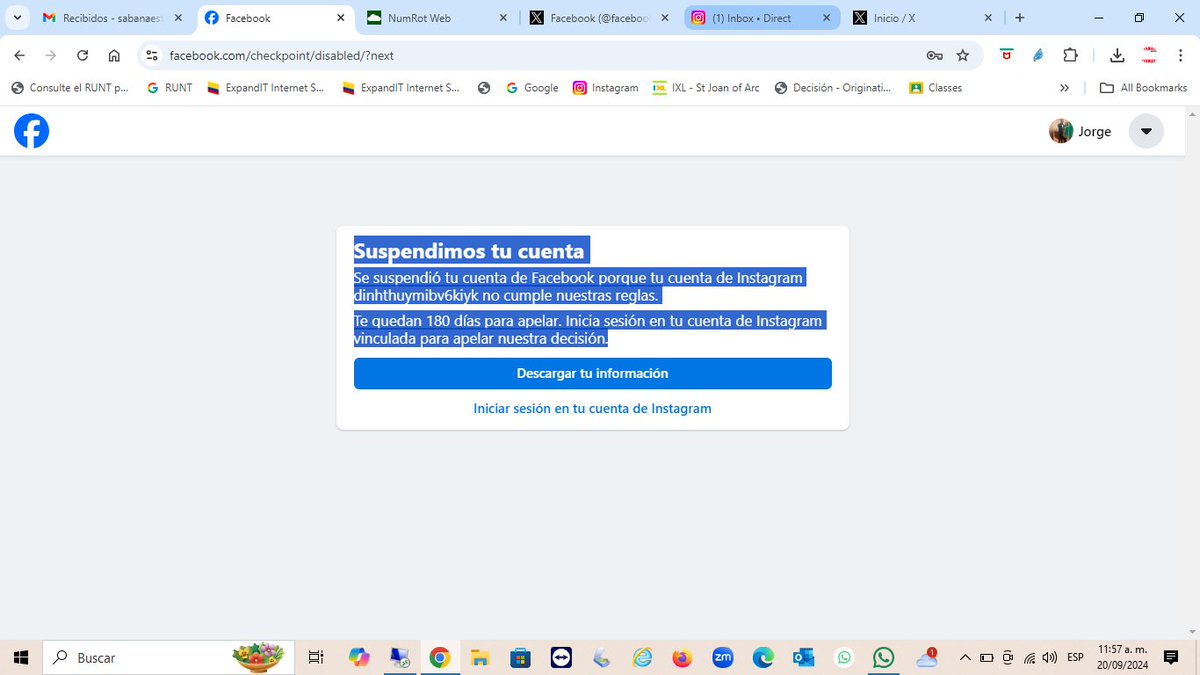Open the notification center icon
This screenshot has width=1200, height=675.
pos(1171,657)
